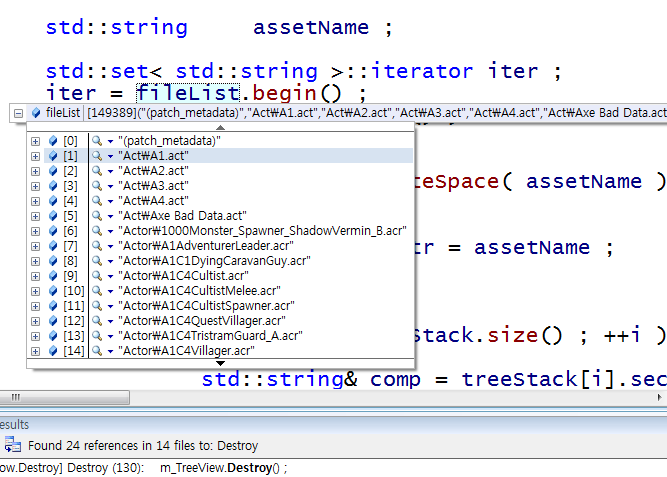Click the horizontal scrollbar thumb of the editor
Image resolution: width=667 pixels, height=477 pixels.
click(65, 397)
